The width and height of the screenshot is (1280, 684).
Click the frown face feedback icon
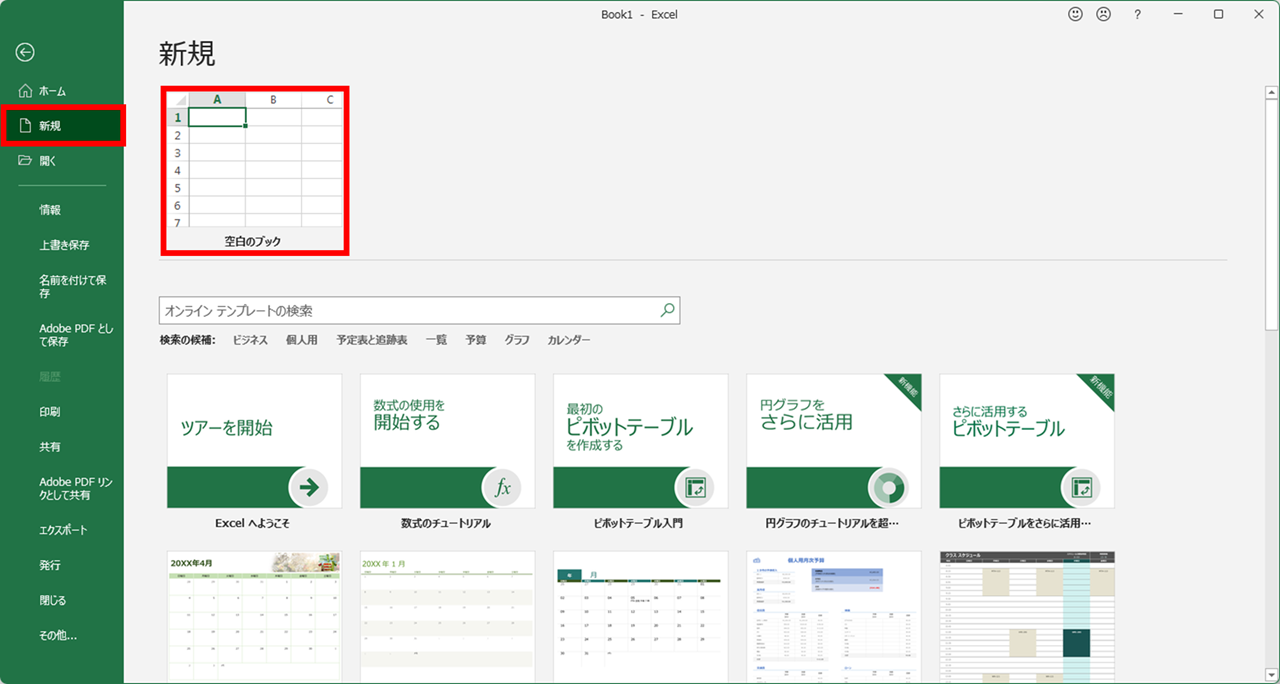click(1103, 15)
